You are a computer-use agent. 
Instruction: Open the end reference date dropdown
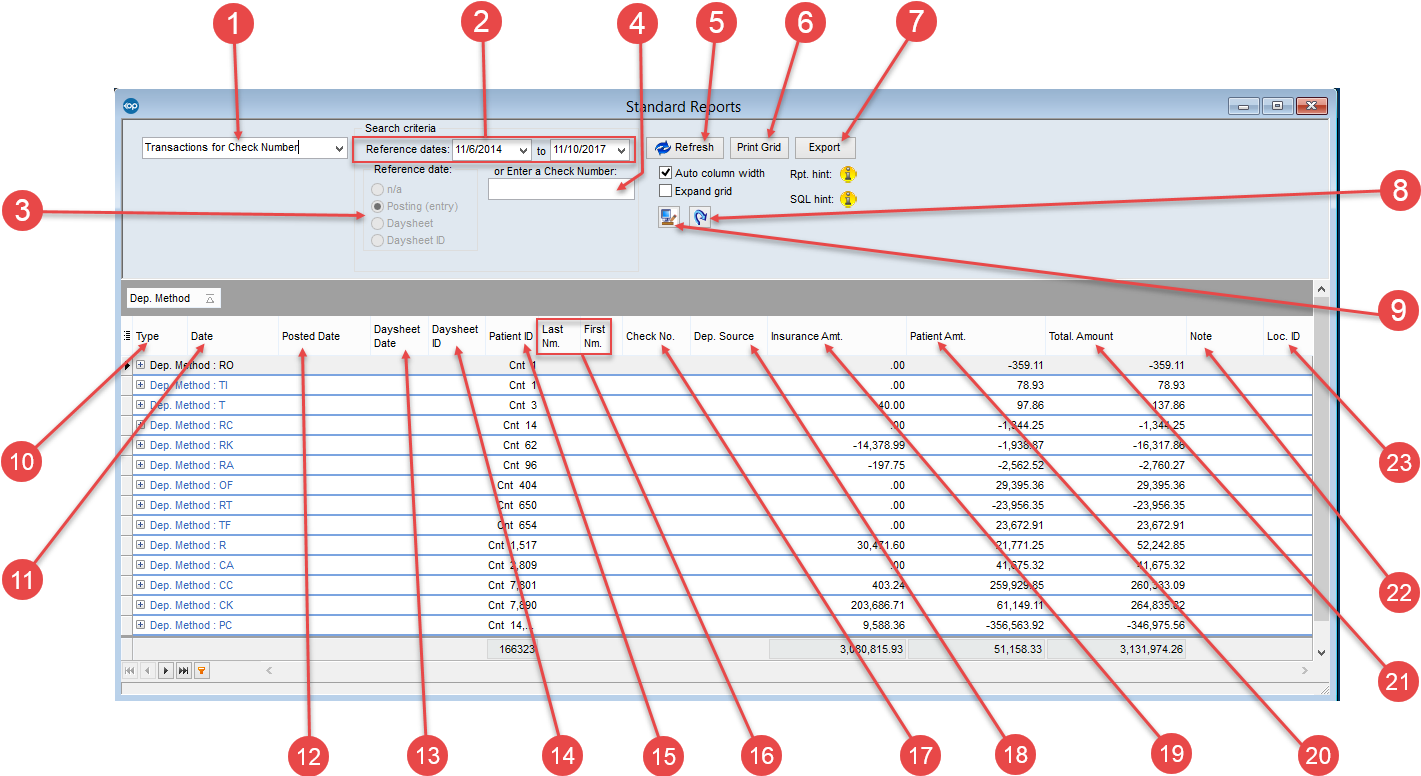[620, 150]
